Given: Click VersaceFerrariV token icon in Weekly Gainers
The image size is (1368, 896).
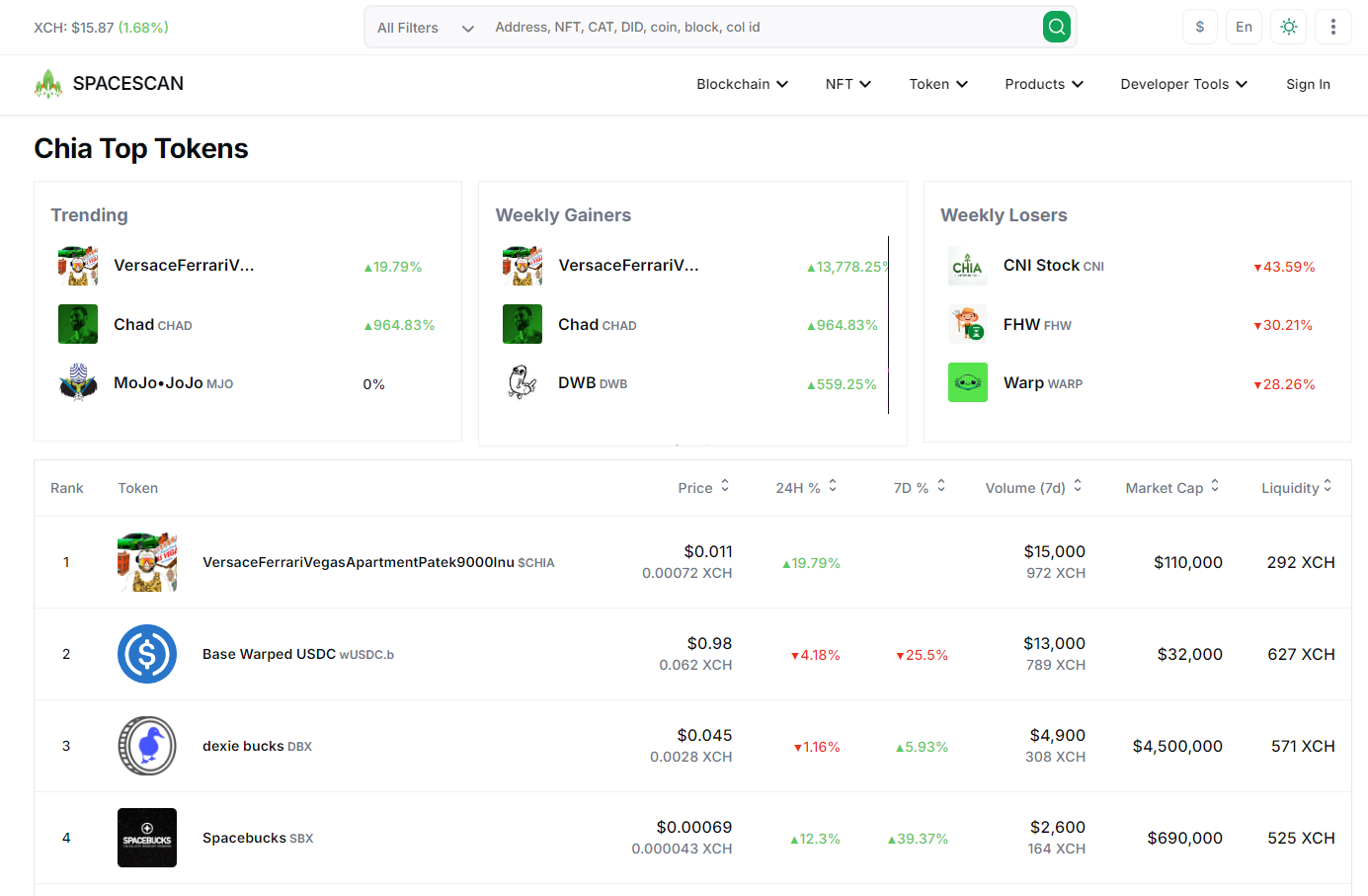Looking at the screenshot, I should click(x=523, y=266).
